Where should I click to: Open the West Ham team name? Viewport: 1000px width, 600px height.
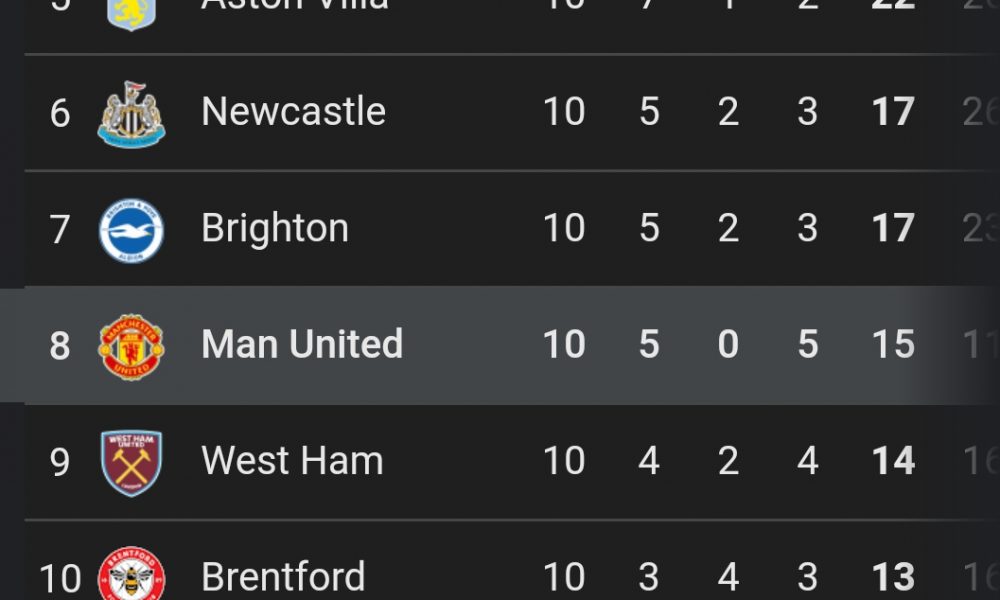coord(292,461)
